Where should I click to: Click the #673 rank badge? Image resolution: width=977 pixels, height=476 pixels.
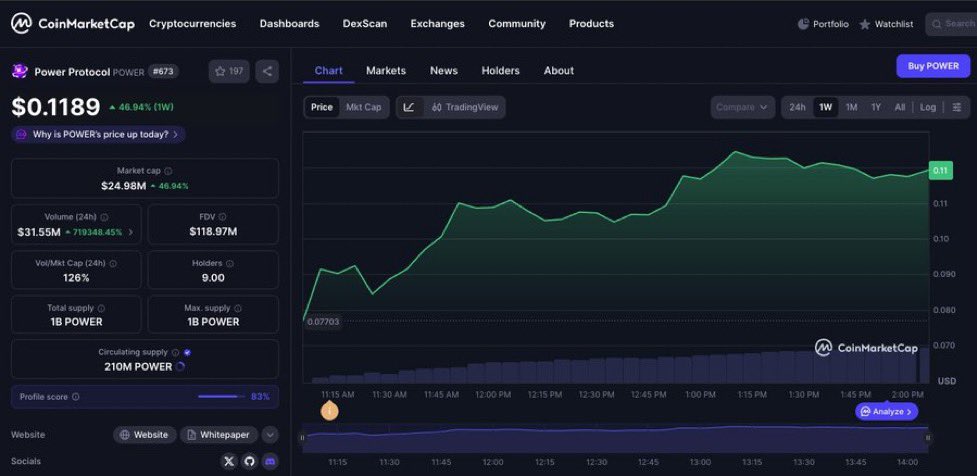(x=164, y=72)
